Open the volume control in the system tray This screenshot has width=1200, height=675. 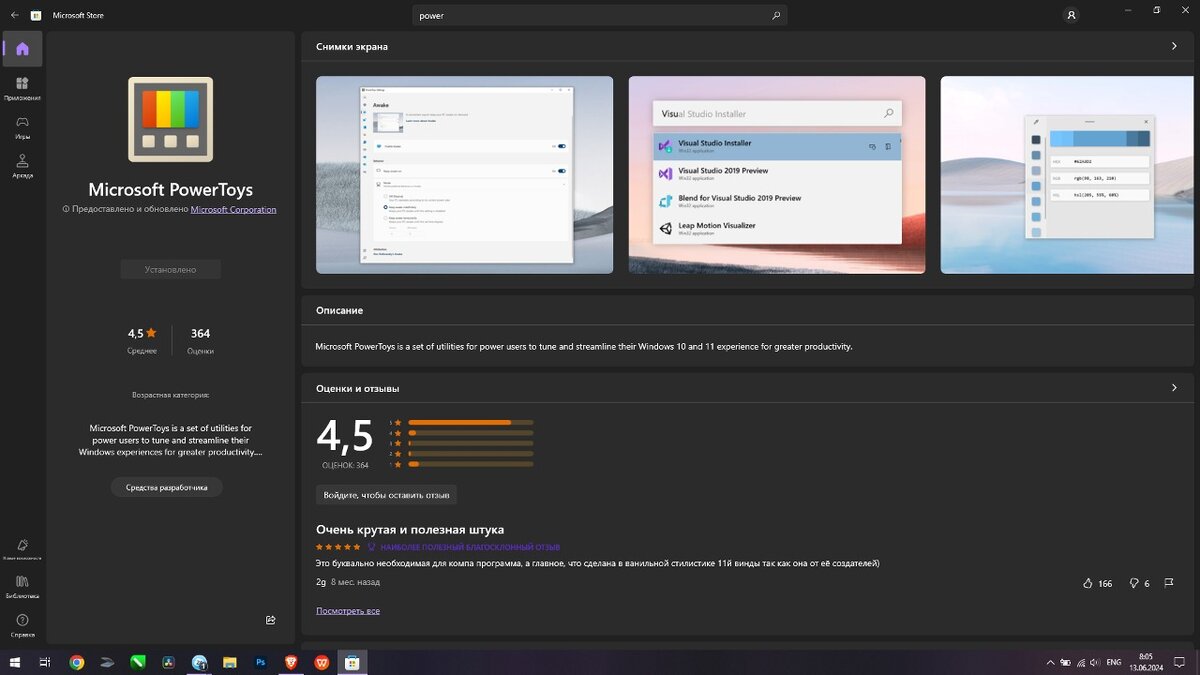(1096, 662)
